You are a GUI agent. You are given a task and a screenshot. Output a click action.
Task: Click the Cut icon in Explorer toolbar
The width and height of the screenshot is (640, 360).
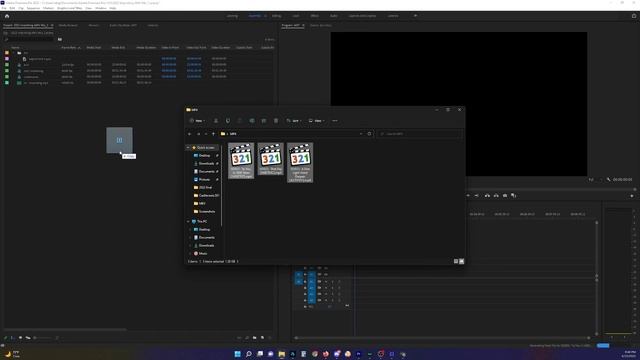click(216, 121)
